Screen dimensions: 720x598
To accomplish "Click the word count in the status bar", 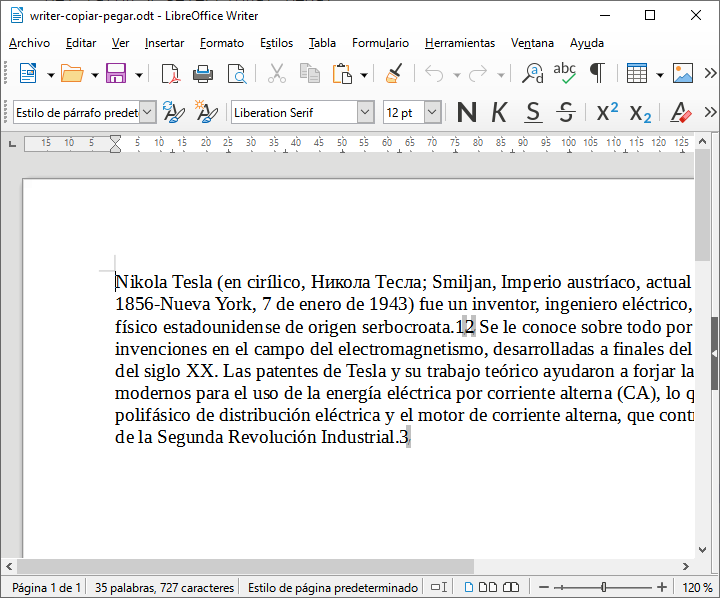I will pos(164,587).
